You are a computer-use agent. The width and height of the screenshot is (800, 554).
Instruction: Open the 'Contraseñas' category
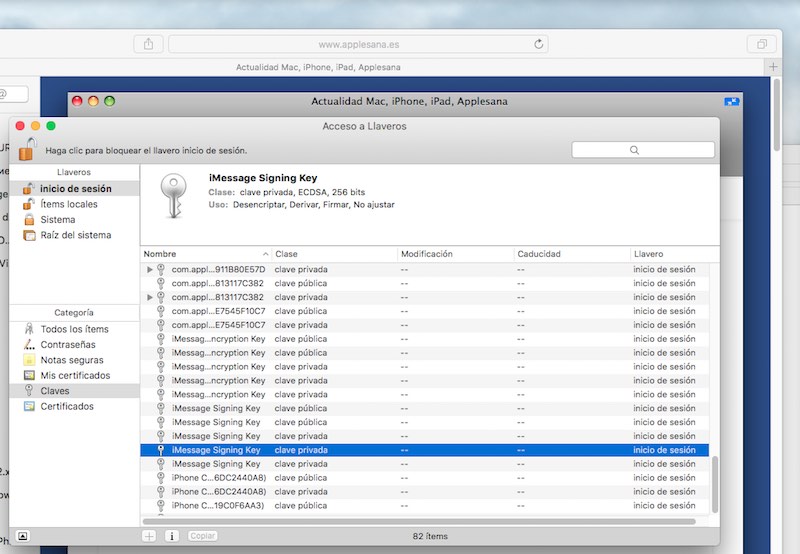tap(74, 344)
